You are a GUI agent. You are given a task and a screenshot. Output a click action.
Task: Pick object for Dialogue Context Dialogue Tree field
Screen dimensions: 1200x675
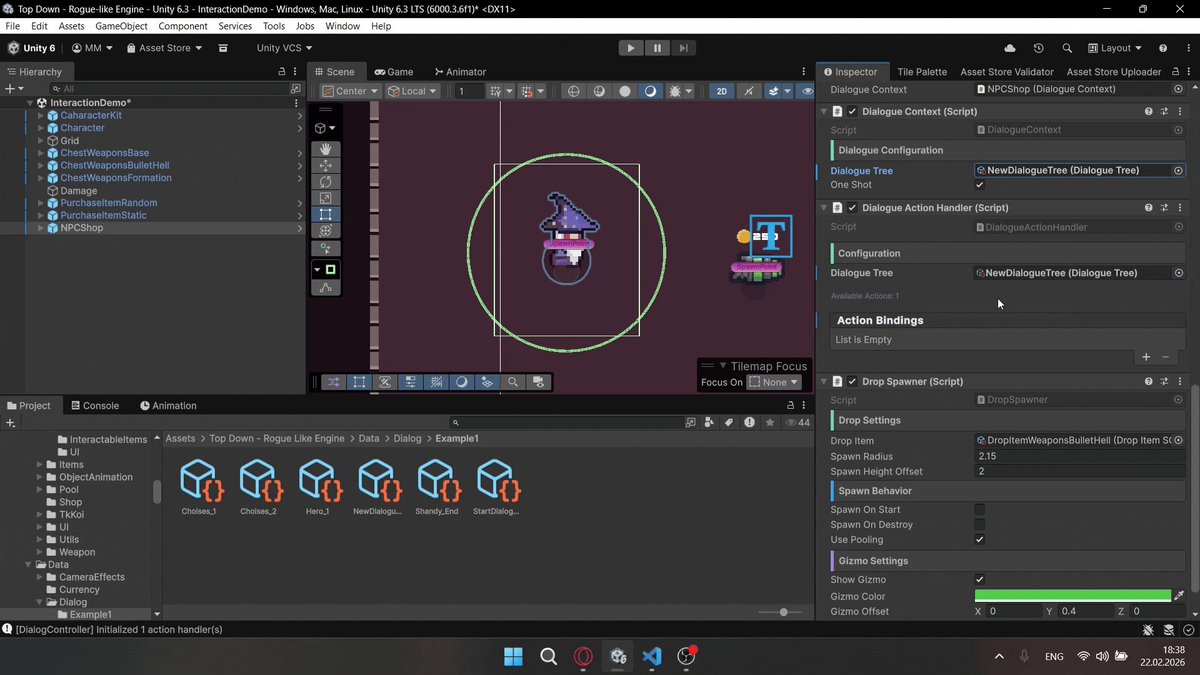pos(1179,171)
